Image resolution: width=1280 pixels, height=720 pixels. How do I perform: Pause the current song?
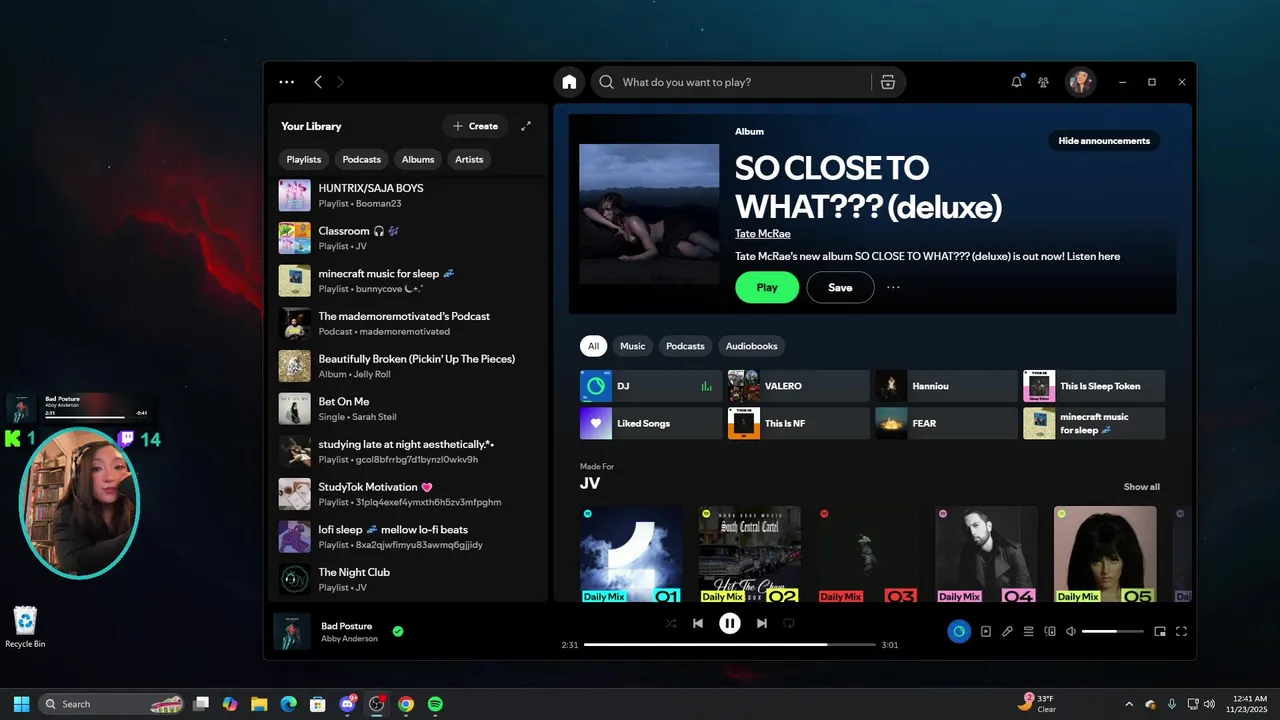click(730, 623)
